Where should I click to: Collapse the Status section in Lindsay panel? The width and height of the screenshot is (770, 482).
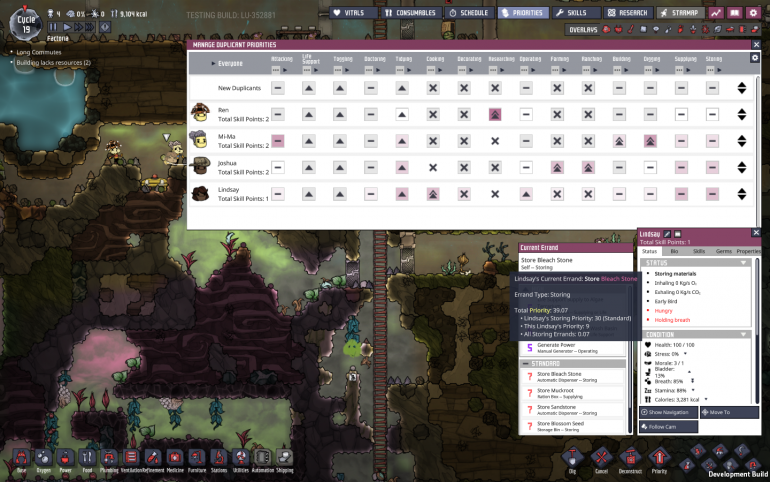coord(743,263)
